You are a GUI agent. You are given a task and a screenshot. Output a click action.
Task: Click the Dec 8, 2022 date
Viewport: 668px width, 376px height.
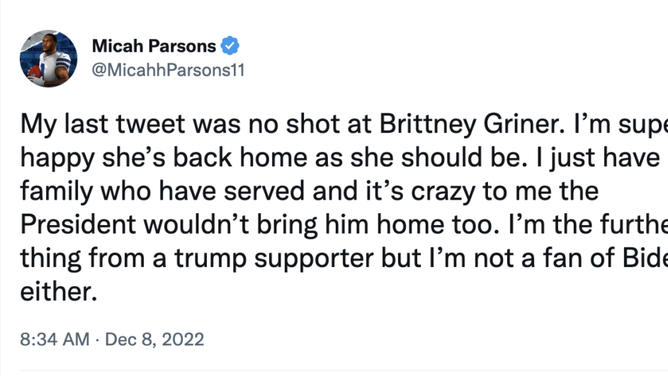[x=155, y=339]
